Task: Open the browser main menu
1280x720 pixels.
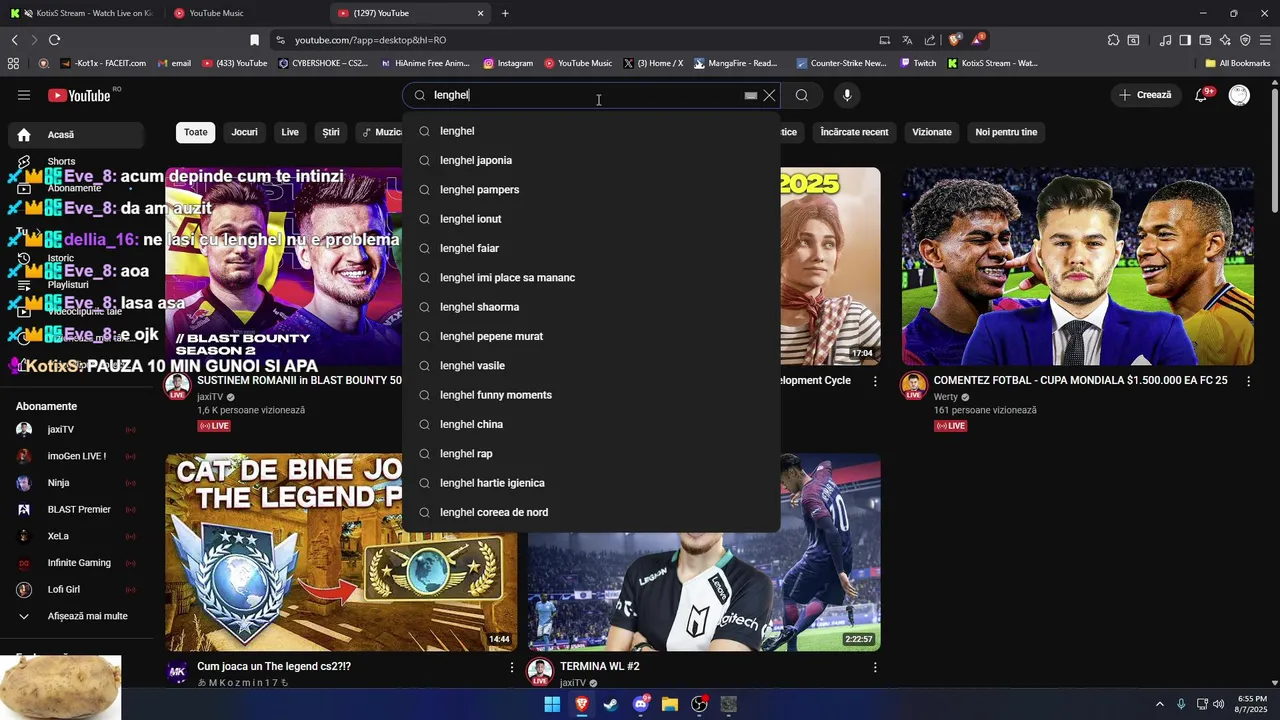Action: point(1266,40)
